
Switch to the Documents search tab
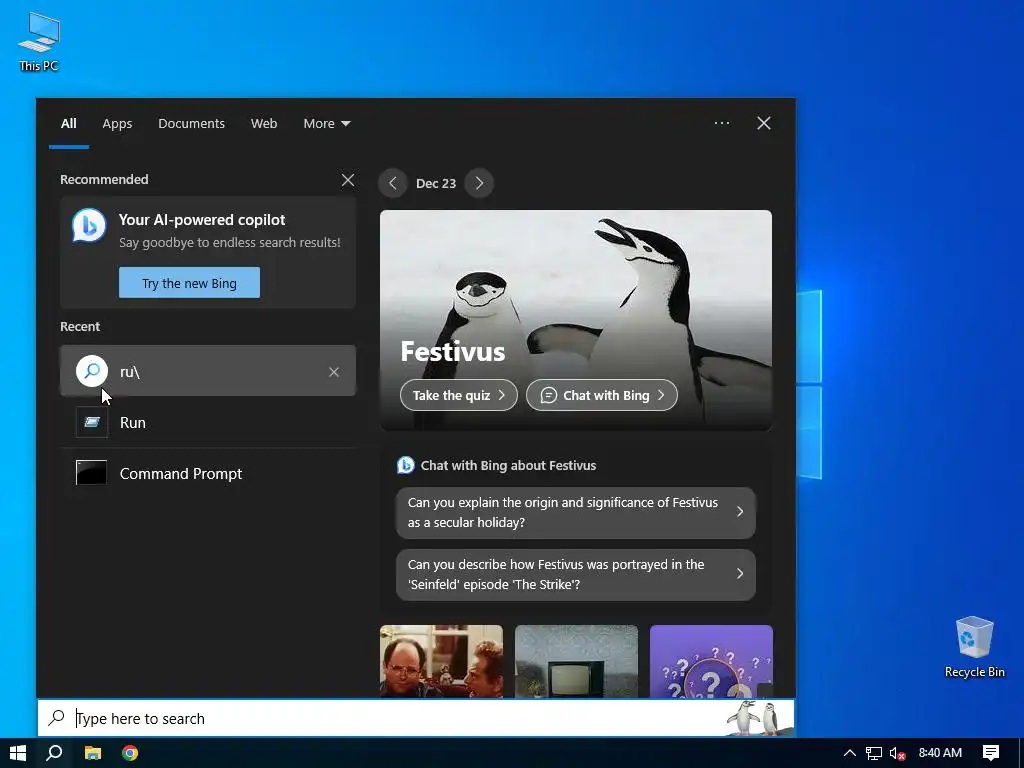pyautogui.click(x=191, y=123)
